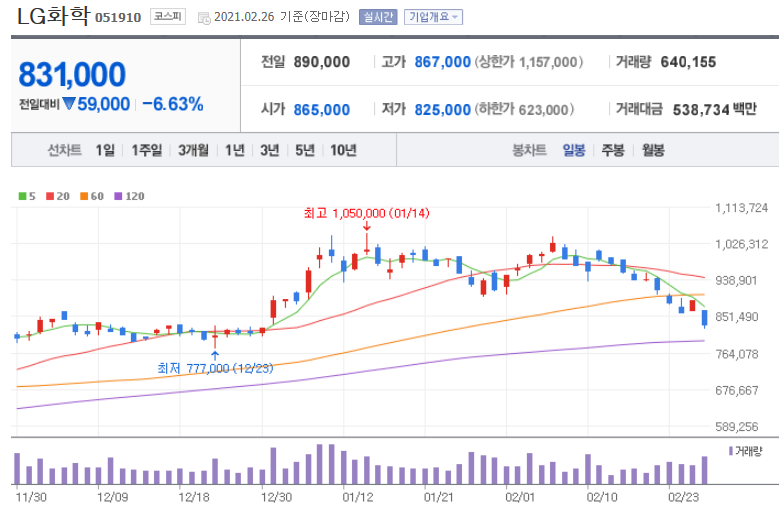This screenshot has height=506, width=779.
Task: Select the 5년 line chart tab
Action: (x=305, y=150)
